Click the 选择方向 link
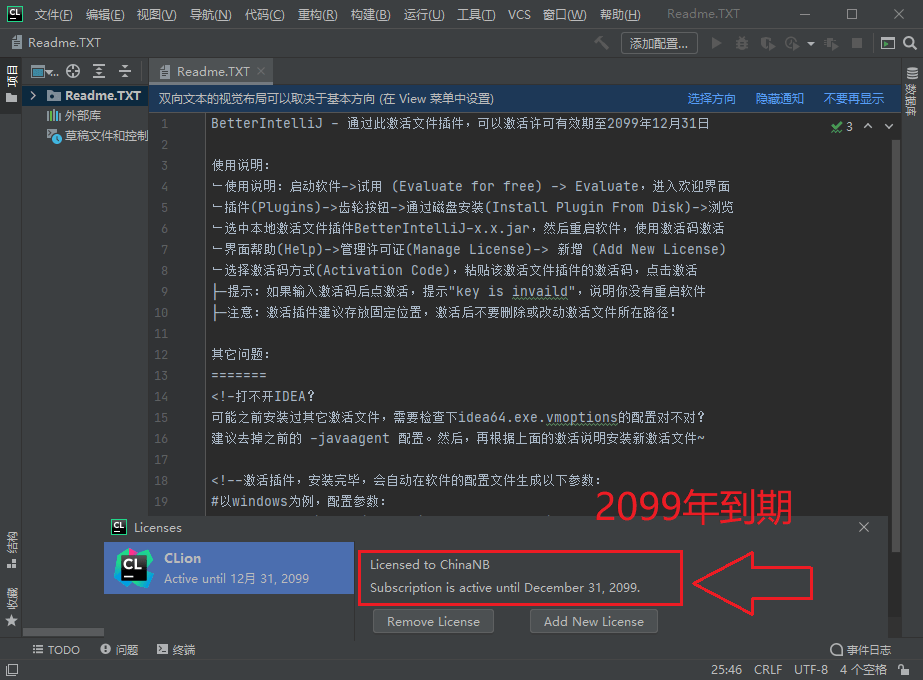Image resolution: width=923 pixels, height=680 pixels. [711, 99]
